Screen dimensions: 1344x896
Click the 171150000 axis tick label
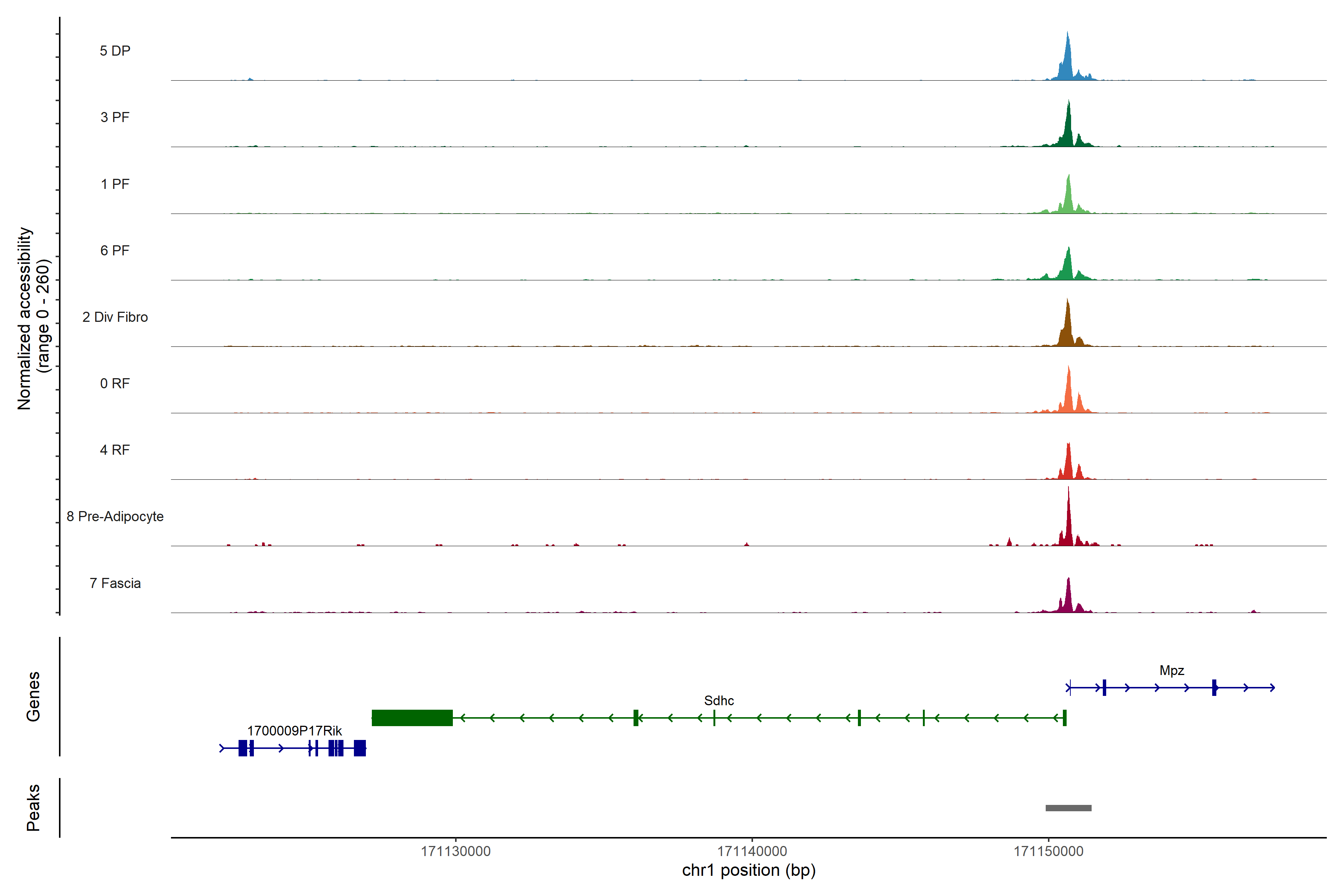pos(1048,852)
